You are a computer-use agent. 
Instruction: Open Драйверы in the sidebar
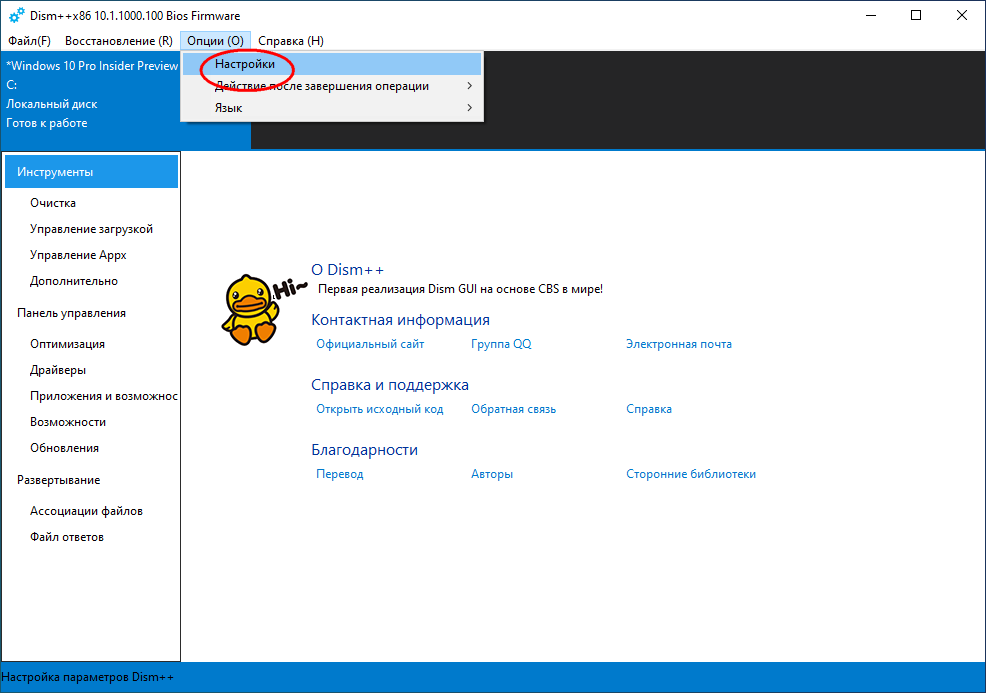pyautogui.click(x=58, y=370)
